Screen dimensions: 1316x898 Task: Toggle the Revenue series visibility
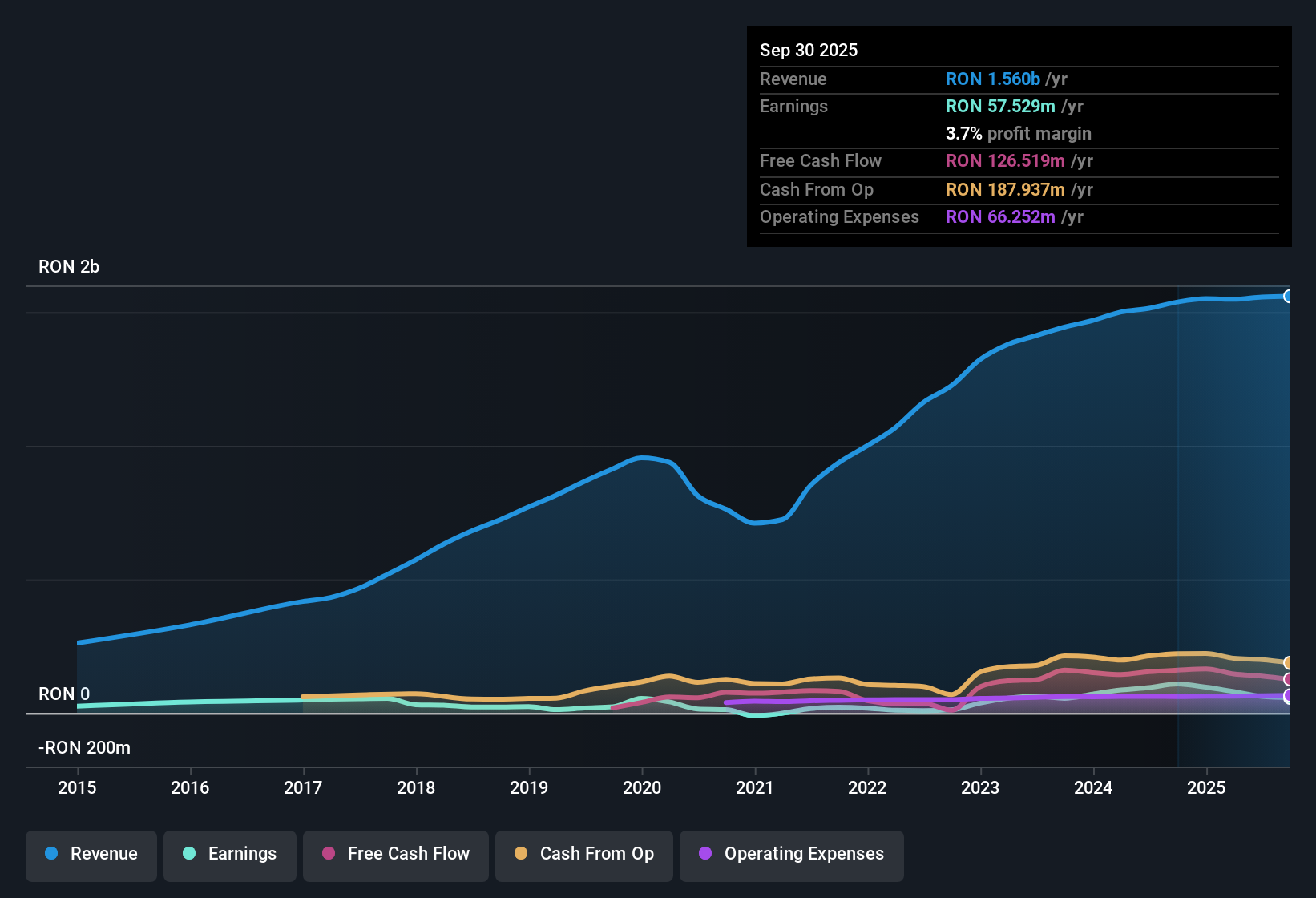91,855
